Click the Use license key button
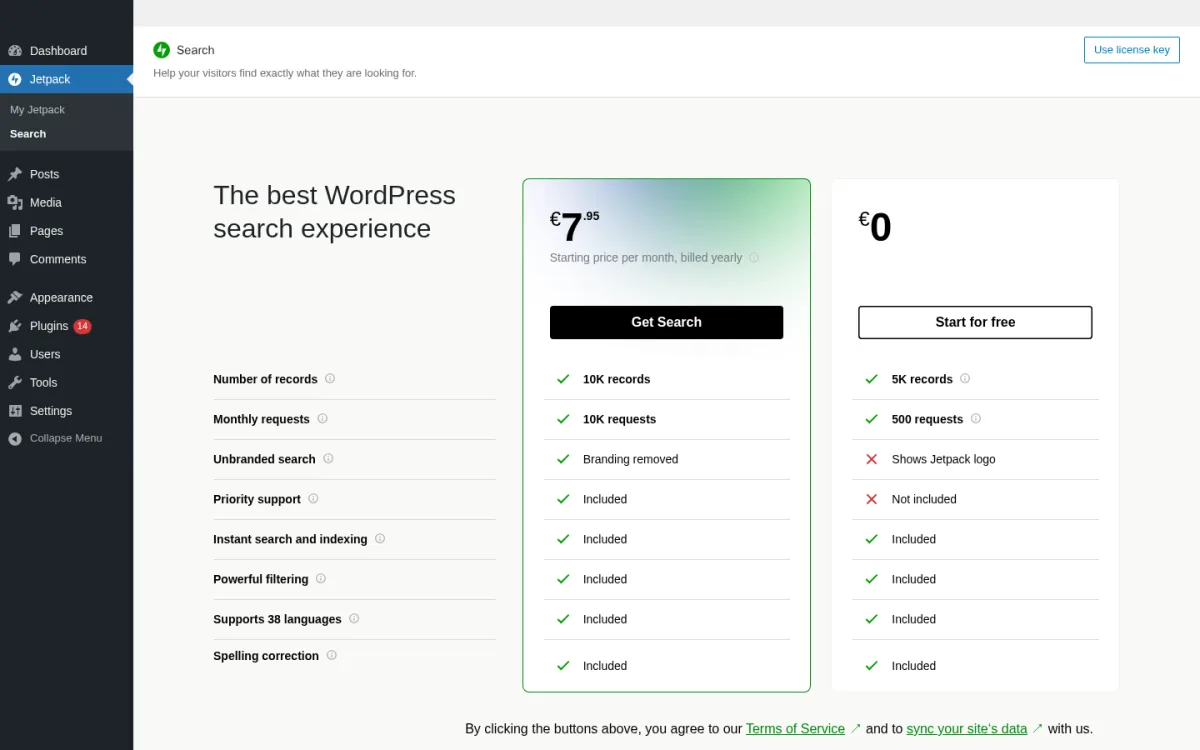Viewport: 1200px width, 750px height. (1131, 50)
